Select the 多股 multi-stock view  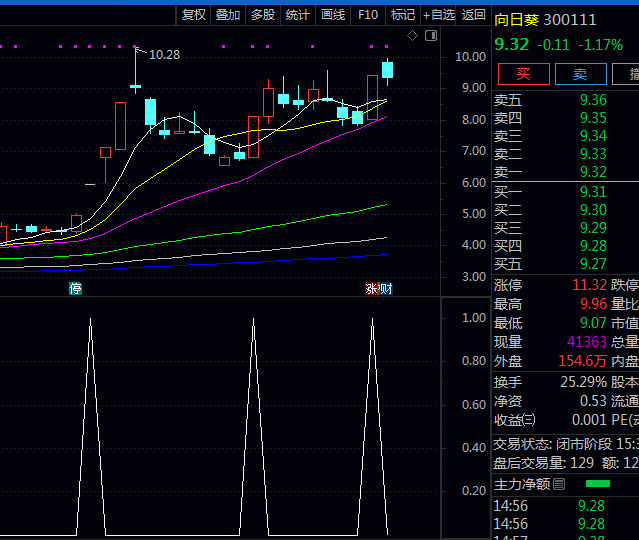click(x=263, y=15)
